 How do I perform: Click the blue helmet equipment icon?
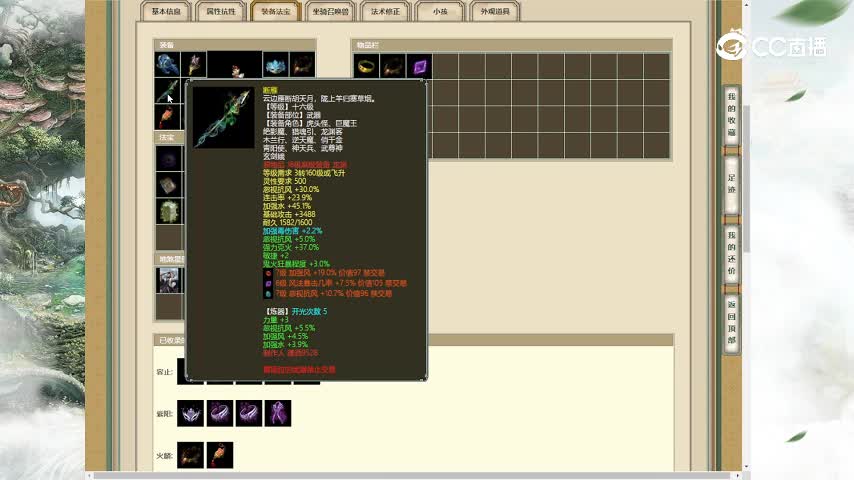point(167,65)
